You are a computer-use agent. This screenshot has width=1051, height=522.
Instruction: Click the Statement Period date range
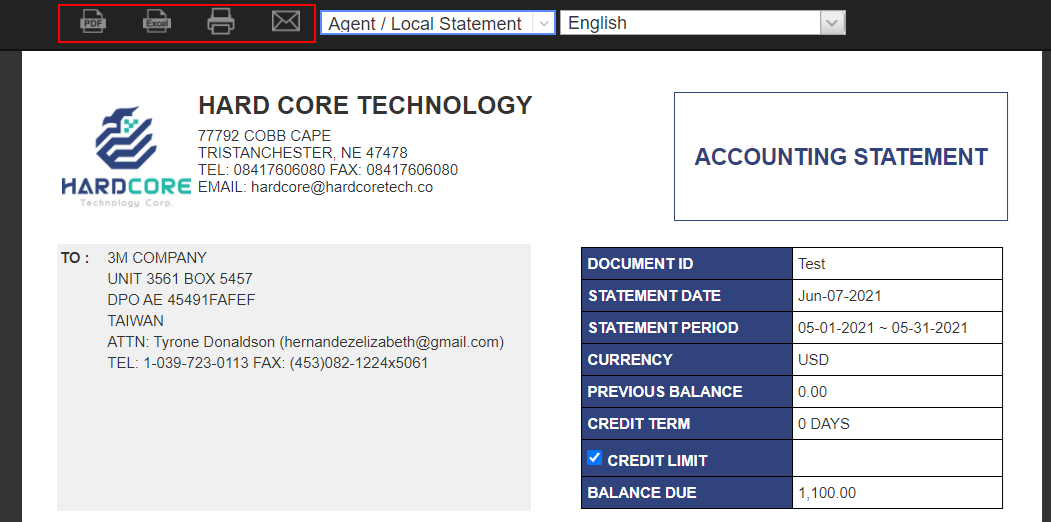[x=883, y=328]
